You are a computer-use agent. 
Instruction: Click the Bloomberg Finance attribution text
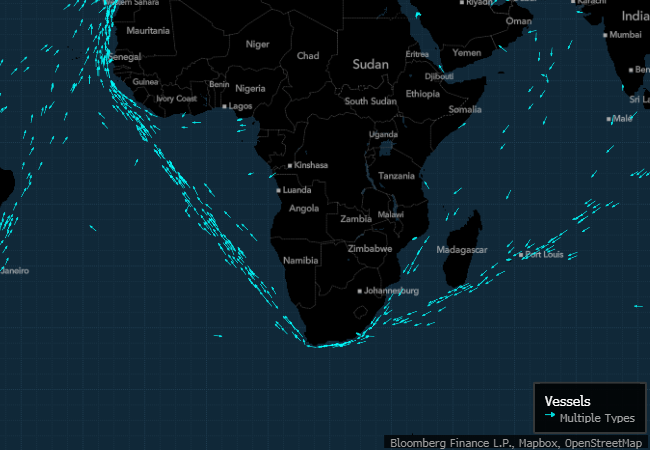pos(516,443)
